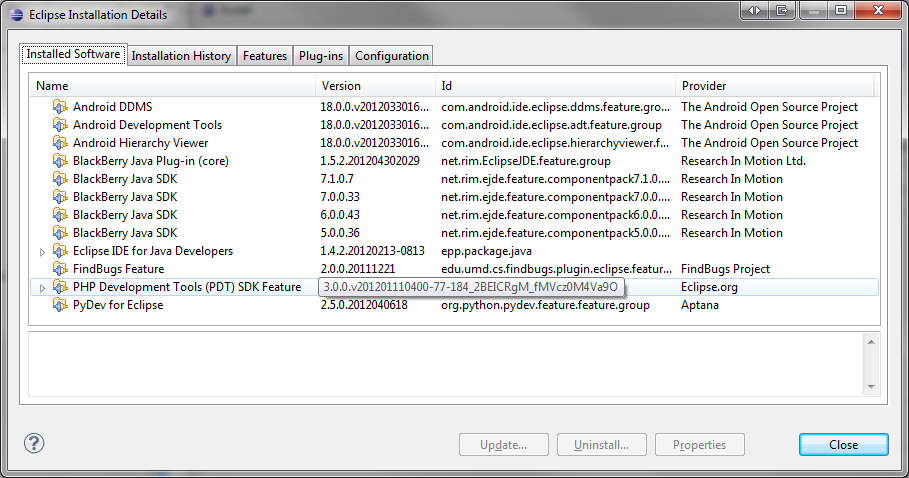This screenshot has height=478, width=909.
Task: Click description pane scrollbar up arrow
Action: coord(871,342)
